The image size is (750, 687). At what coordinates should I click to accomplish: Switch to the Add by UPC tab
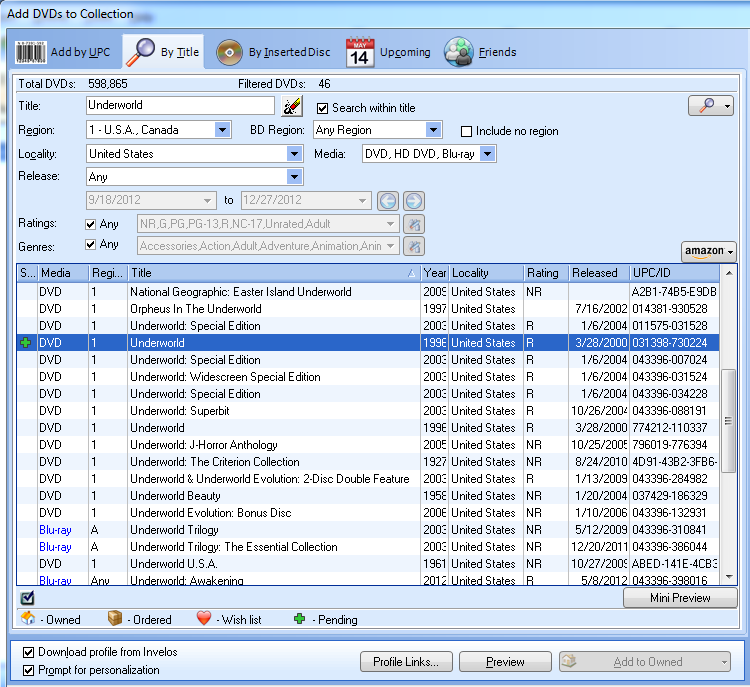coord(64,52)
